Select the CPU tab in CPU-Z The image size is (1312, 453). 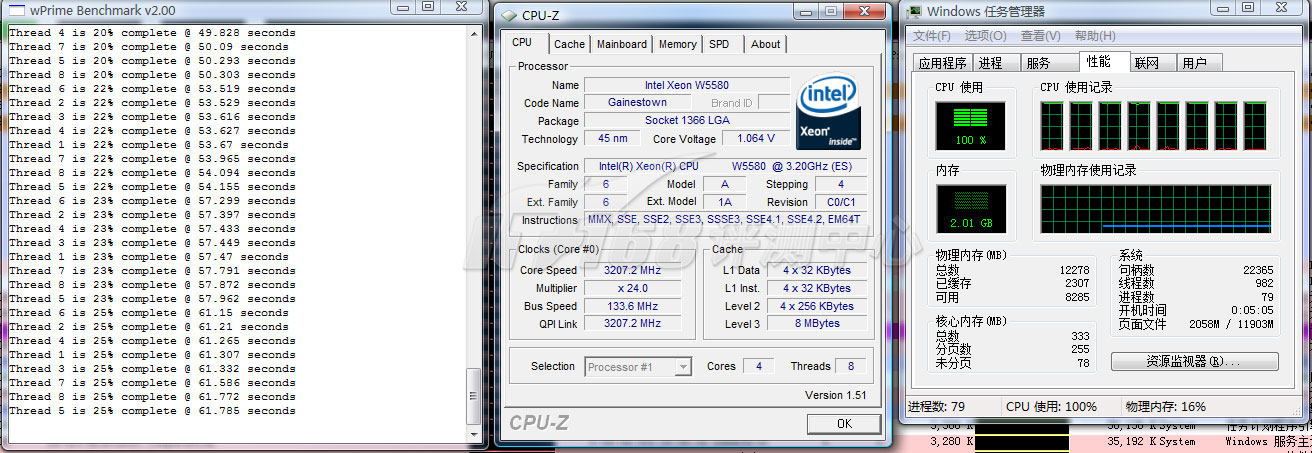(x=521, y=43)
